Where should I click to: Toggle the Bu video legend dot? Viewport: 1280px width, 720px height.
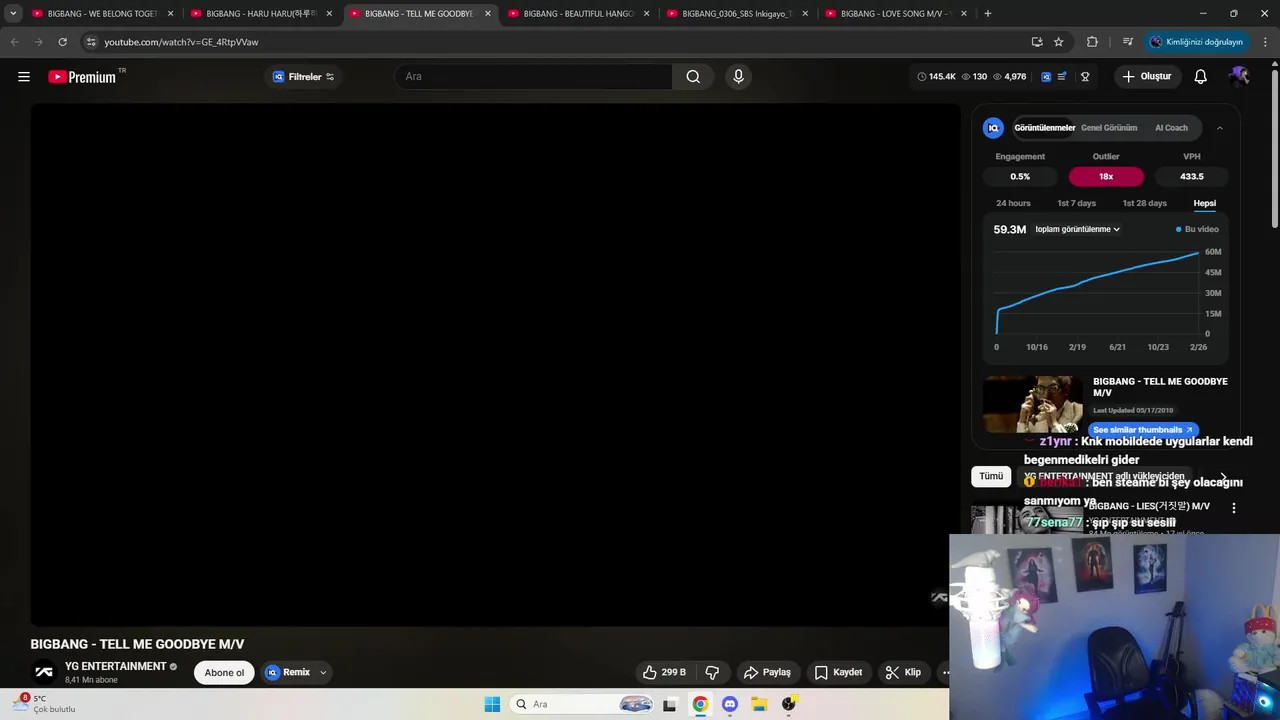1179,229
